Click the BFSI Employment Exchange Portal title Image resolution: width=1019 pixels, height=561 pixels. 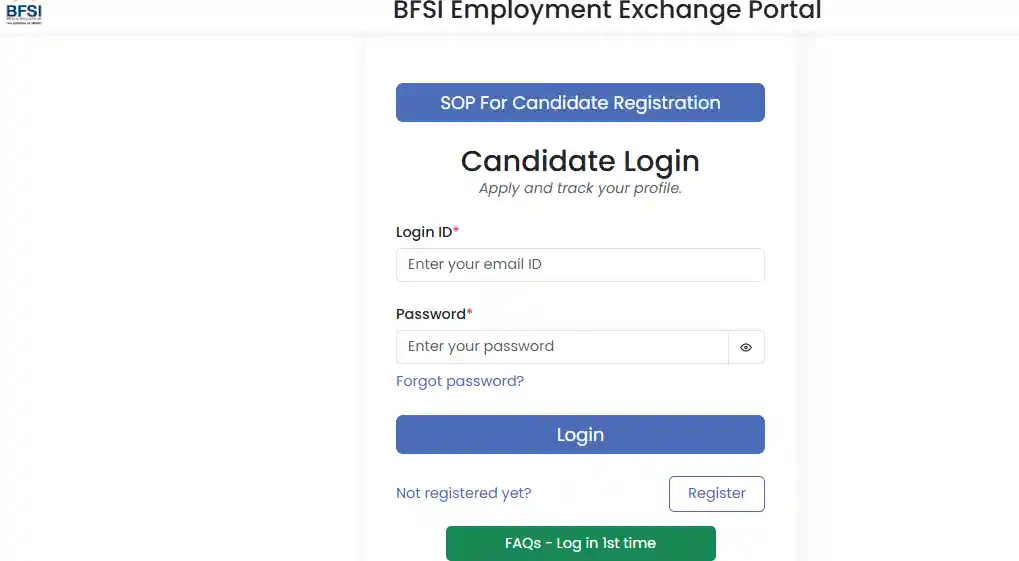[x=607, y=11]
